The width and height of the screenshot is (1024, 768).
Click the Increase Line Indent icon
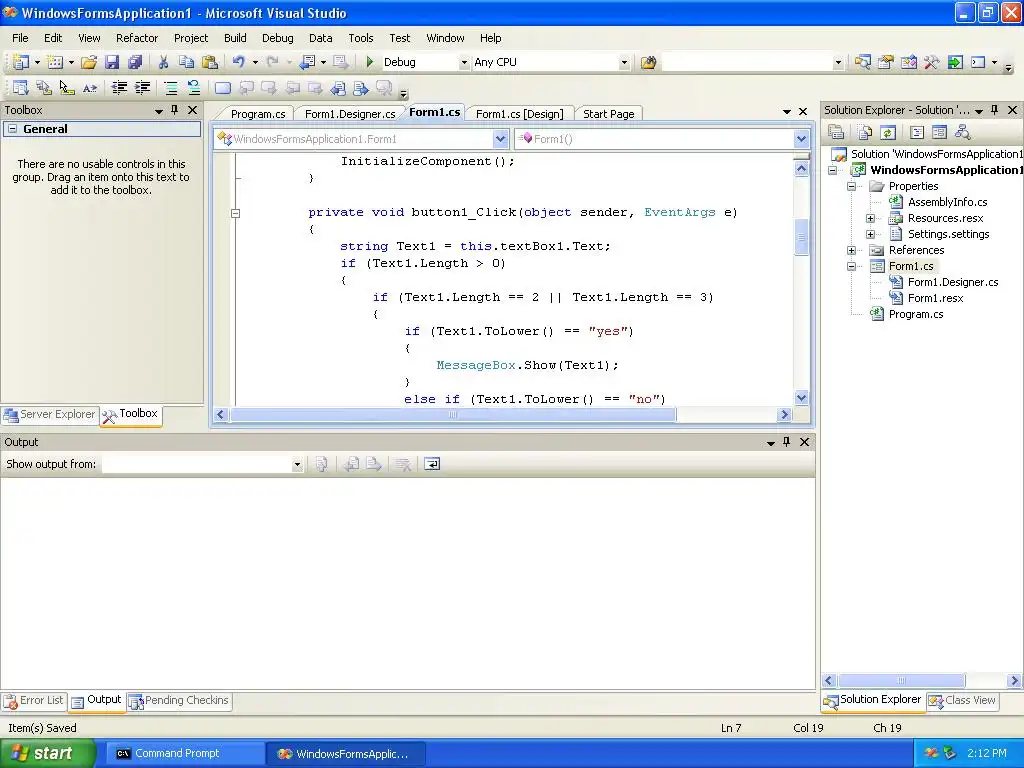point(142,88)
